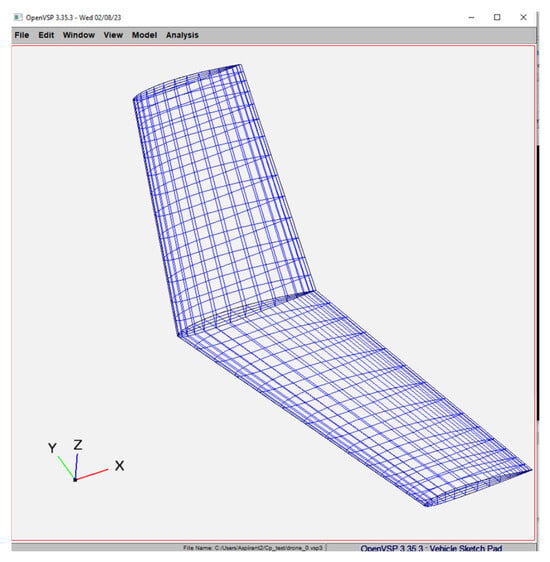Open the File menu

click(21, 35)
